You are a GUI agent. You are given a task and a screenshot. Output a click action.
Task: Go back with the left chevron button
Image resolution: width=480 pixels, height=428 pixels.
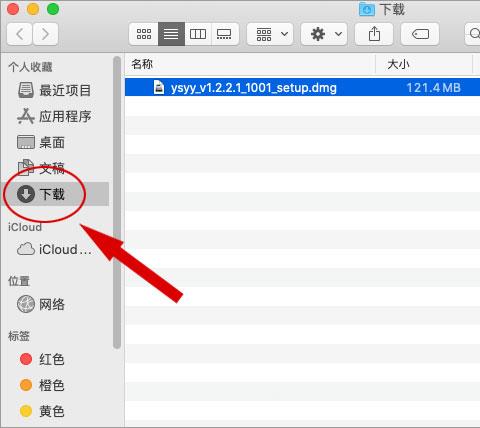(x=19, y=34)
